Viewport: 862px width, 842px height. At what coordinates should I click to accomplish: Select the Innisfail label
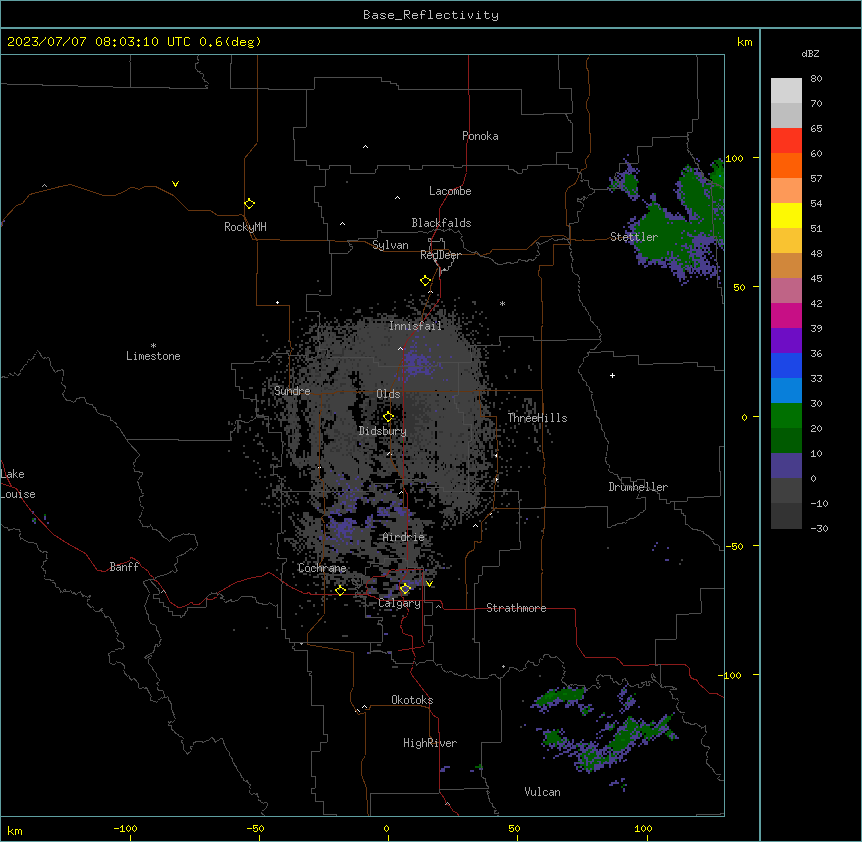[x=415, y=326]
